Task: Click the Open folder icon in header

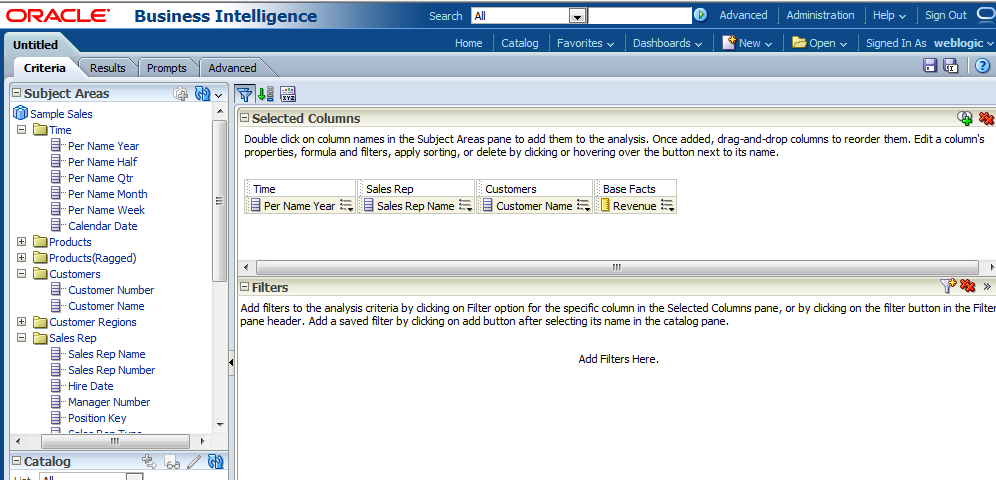Action: [799, 43]
